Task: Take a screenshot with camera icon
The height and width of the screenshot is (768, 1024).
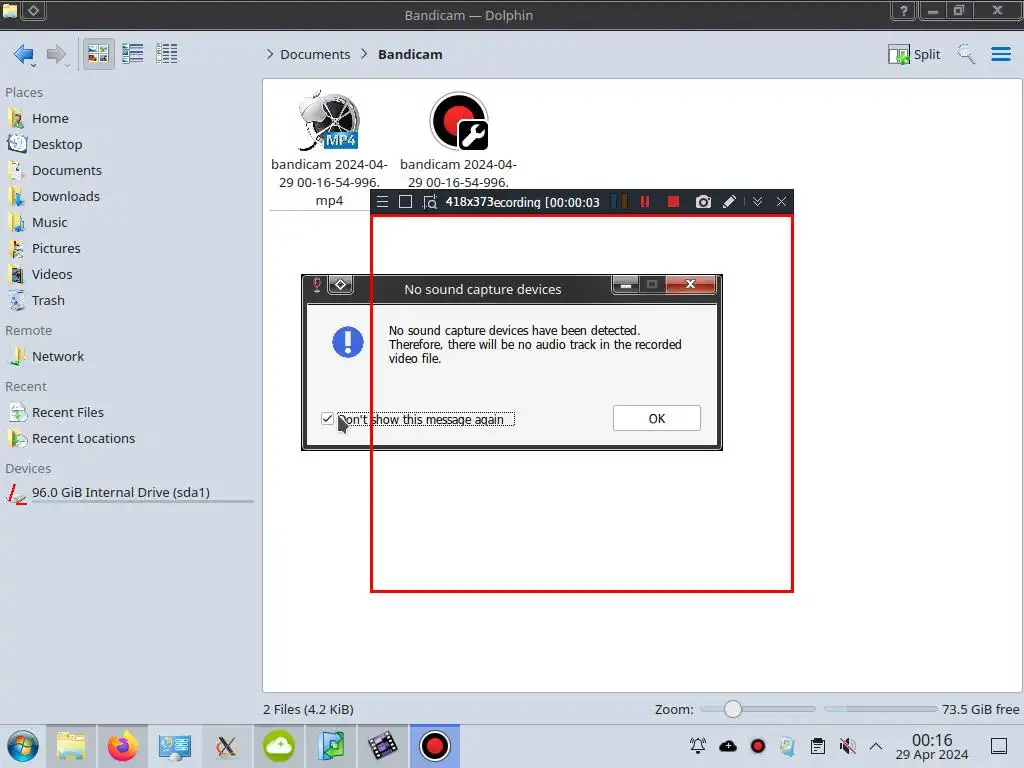Action: pos(703,202)
